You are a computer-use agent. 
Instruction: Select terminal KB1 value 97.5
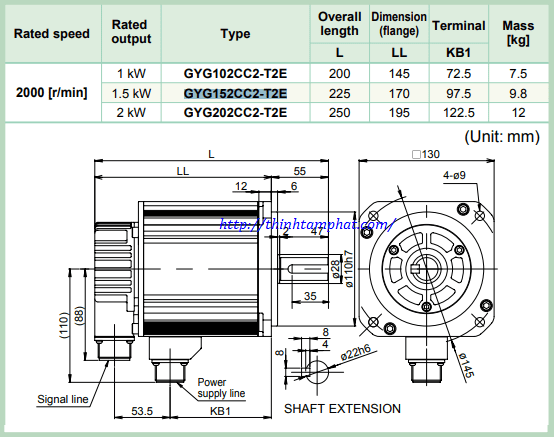459,93
